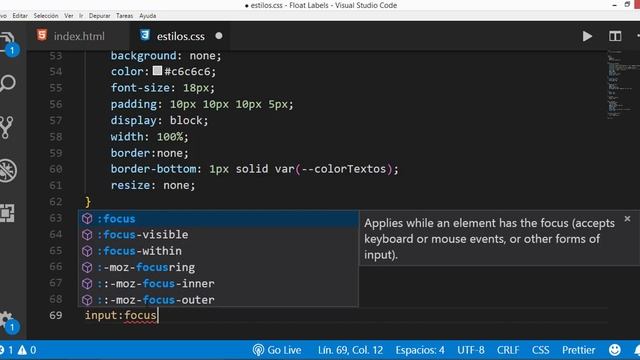Close the suggestion documentation panel
640x360 pixels.
pyautogui.click(x=627, y=219)
